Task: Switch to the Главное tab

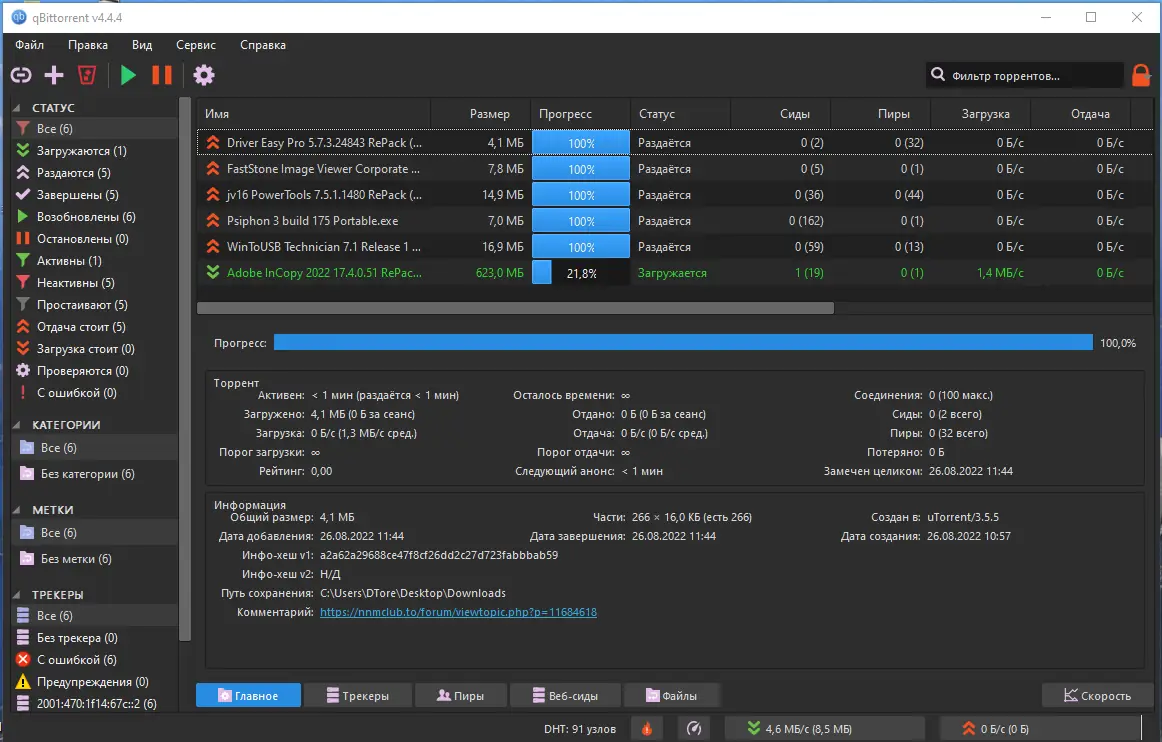Action: [248, 695]
